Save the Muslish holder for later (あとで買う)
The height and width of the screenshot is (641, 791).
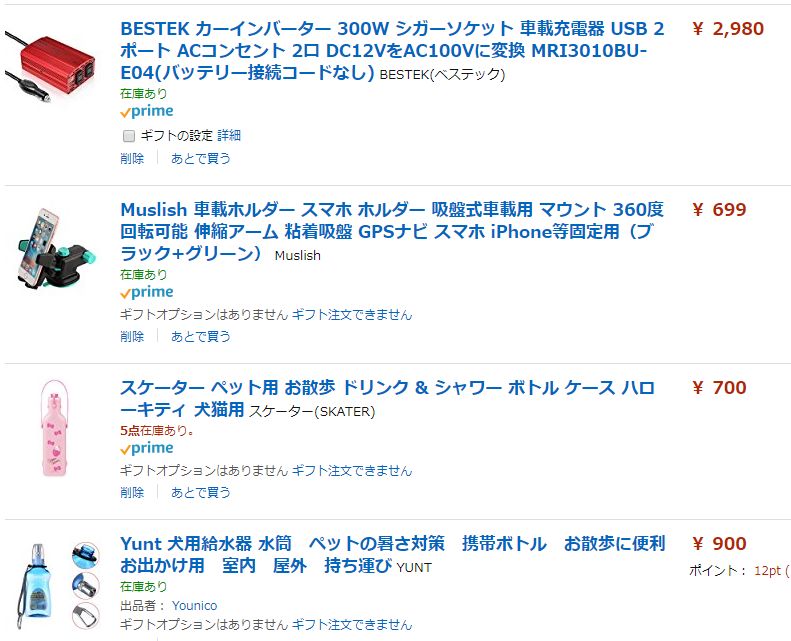[x=200, y=337]
